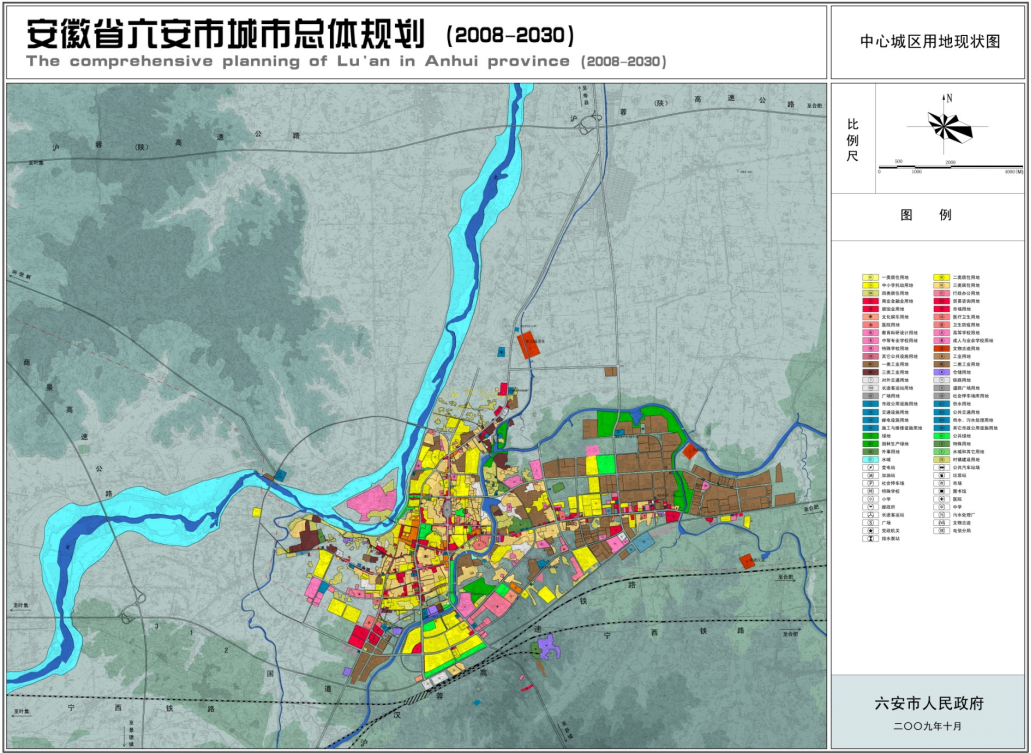
Task: Click the 长途客运站 legend symbol
Action: coord(871,515)
